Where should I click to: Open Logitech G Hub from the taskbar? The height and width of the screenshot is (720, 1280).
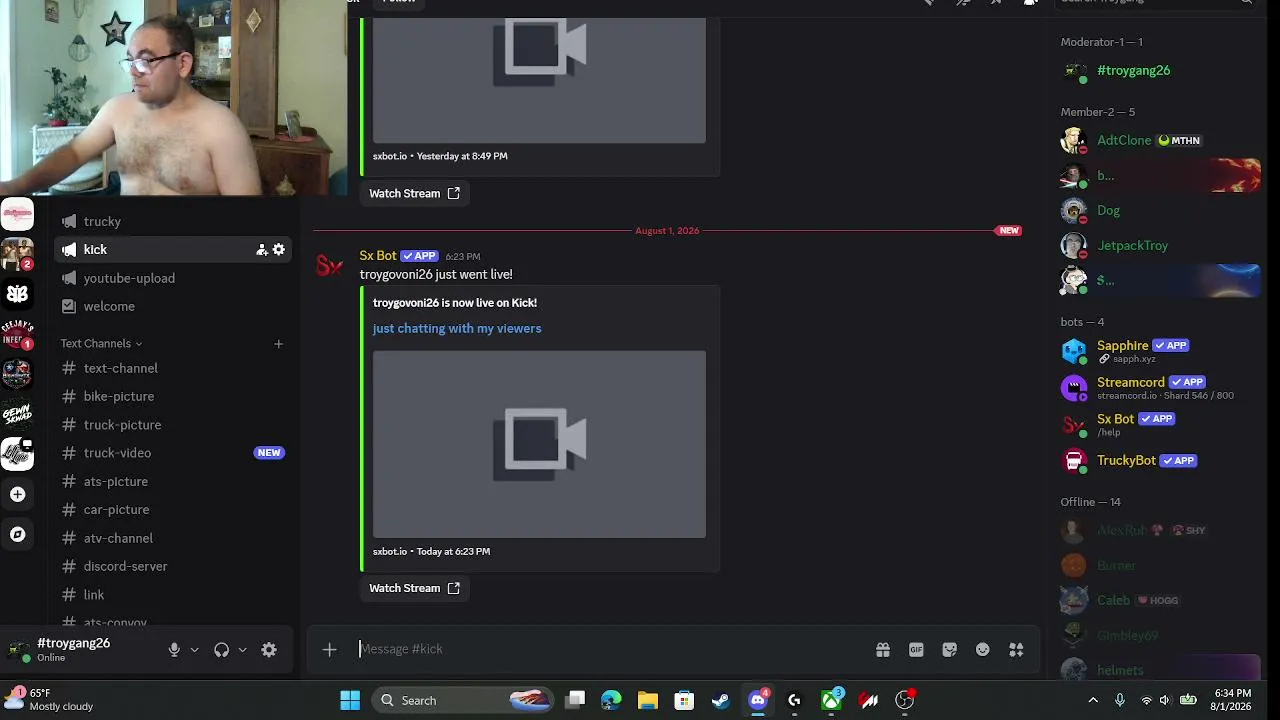794,700
